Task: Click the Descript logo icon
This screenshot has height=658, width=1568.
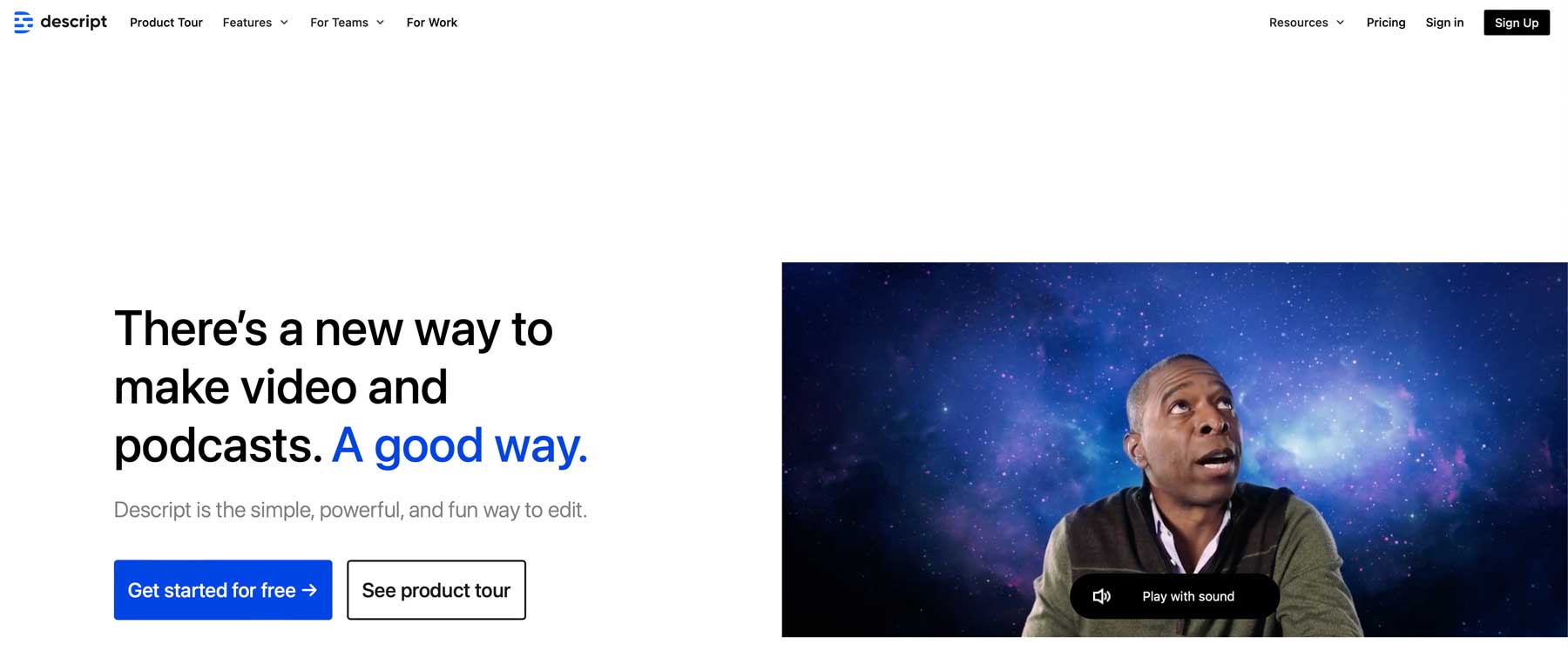Action: tap(24, 23)
